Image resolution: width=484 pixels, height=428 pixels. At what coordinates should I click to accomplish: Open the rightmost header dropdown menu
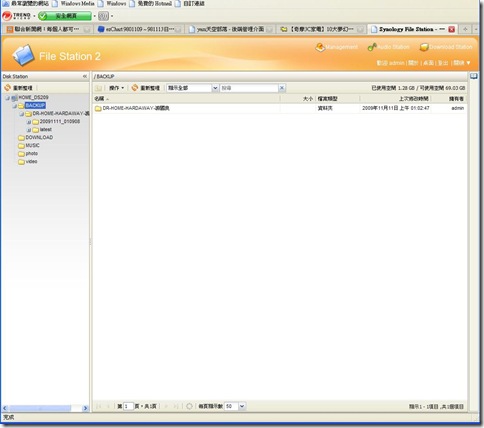pos(462,63)
